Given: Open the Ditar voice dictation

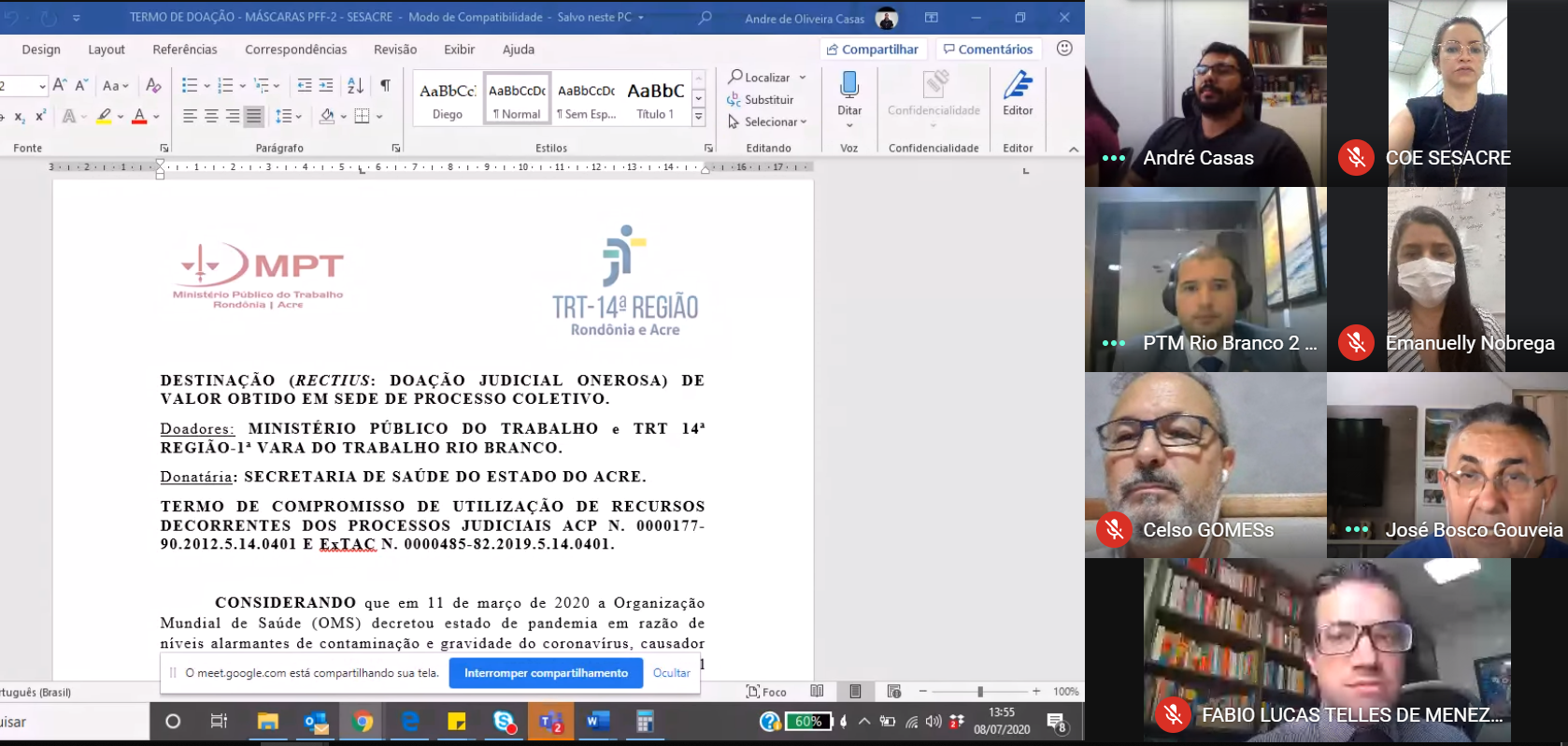Looking at the screenshot, I should 849,99.
